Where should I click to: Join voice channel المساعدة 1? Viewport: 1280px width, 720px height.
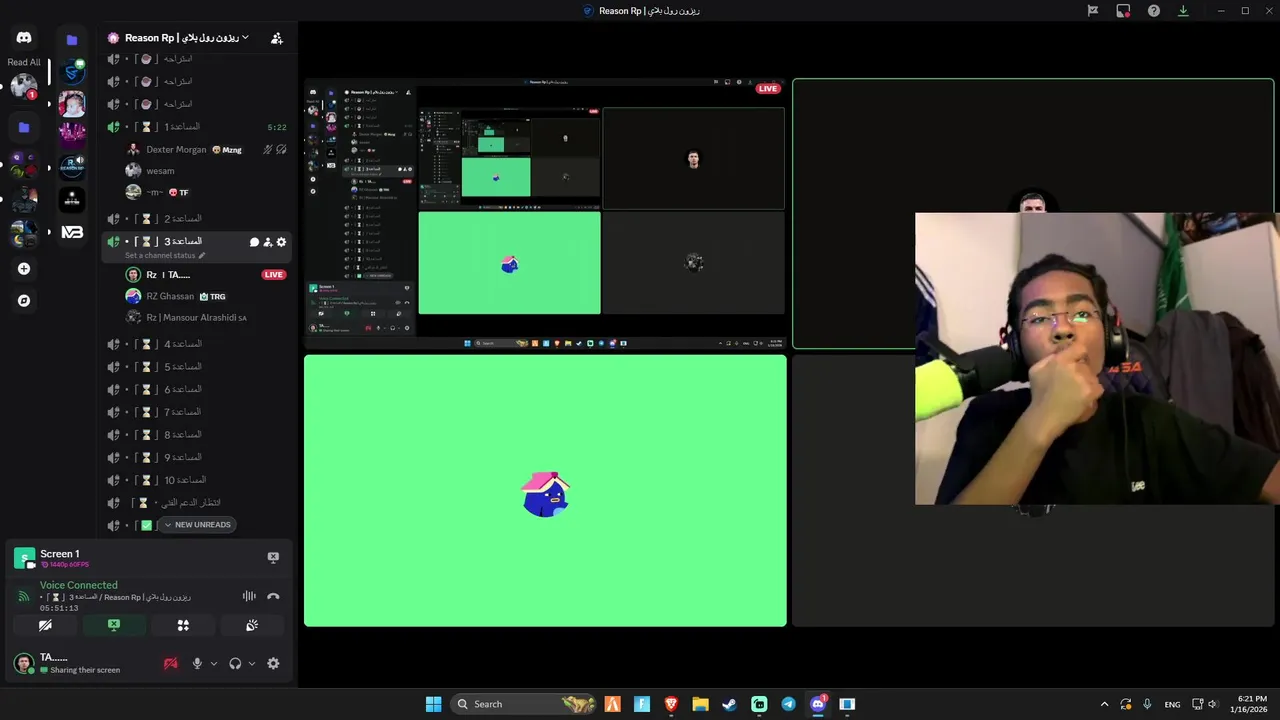[x=198, y=127]
